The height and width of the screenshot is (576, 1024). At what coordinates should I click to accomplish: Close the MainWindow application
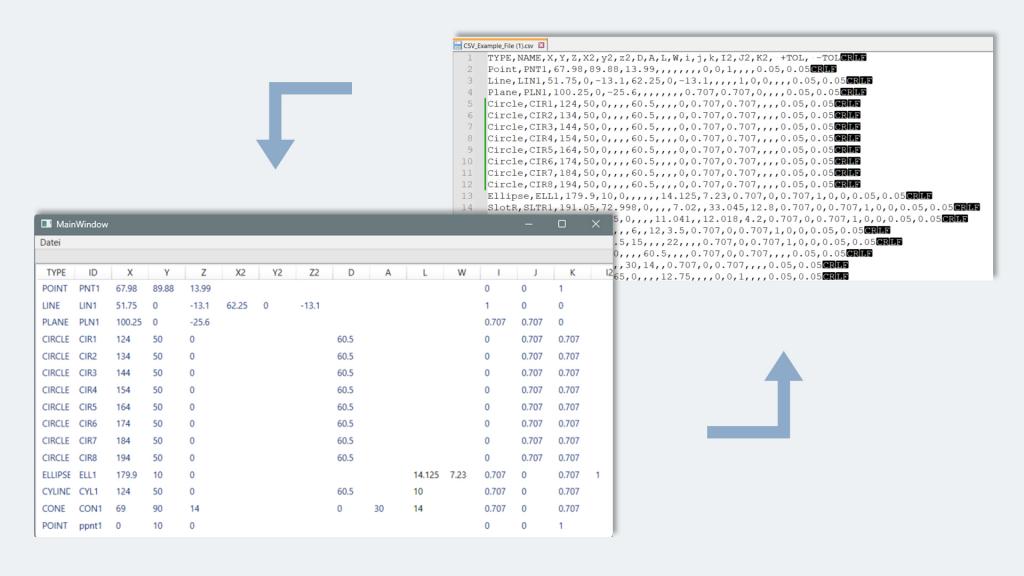pos(596,224)
